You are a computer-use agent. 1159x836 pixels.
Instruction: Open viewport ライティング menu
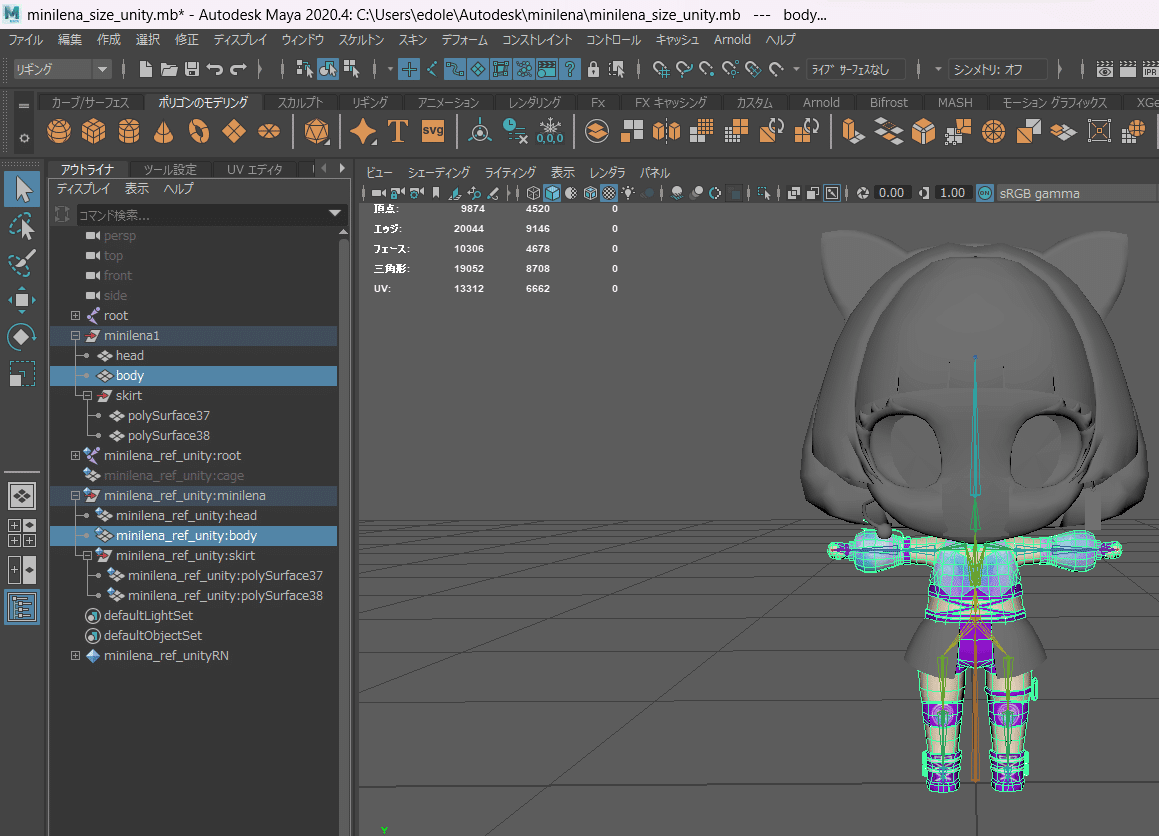click(510, 172)
